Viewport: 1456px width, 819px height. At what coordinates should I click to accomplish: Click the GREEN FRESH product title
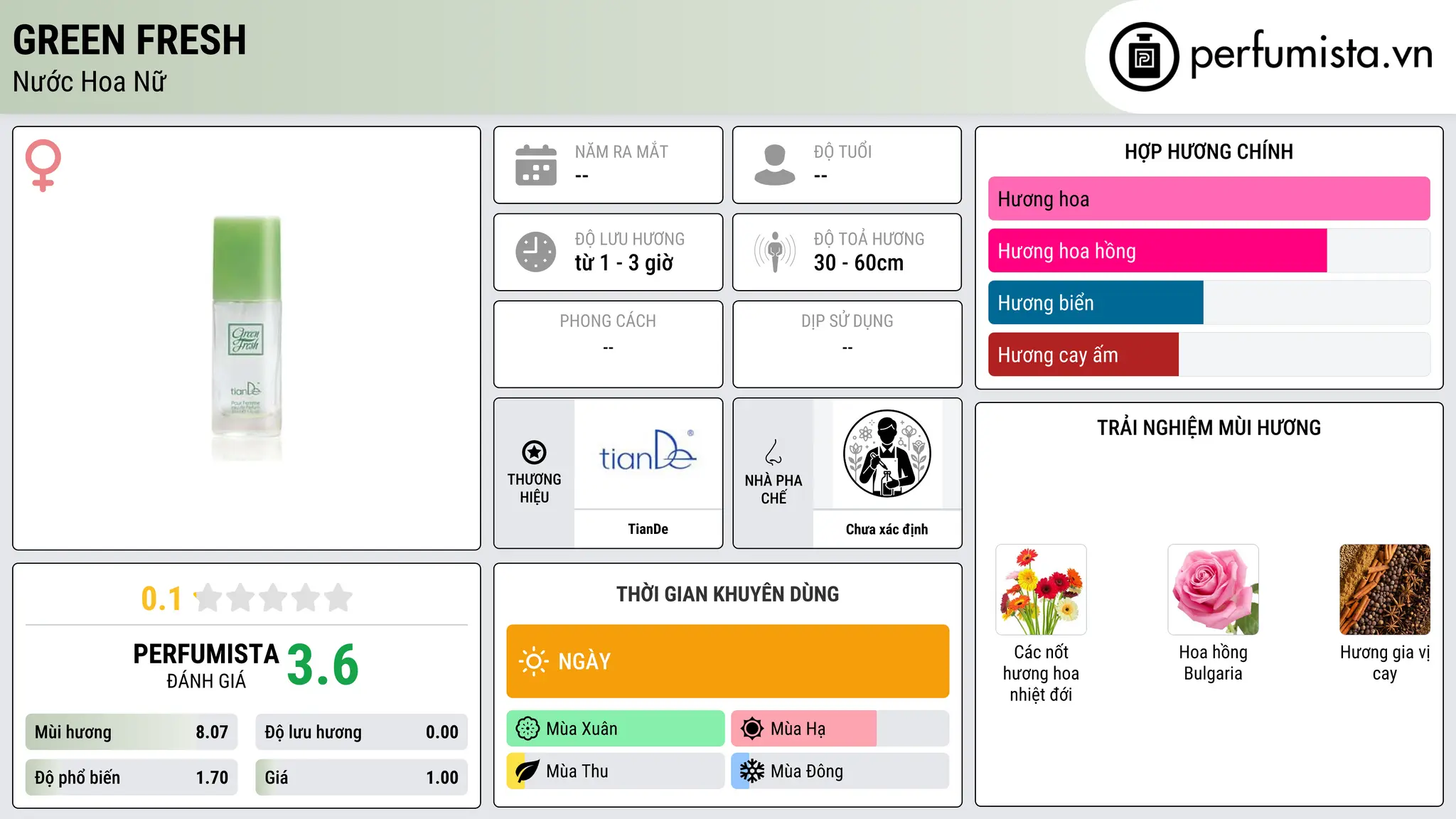(129, 40)
